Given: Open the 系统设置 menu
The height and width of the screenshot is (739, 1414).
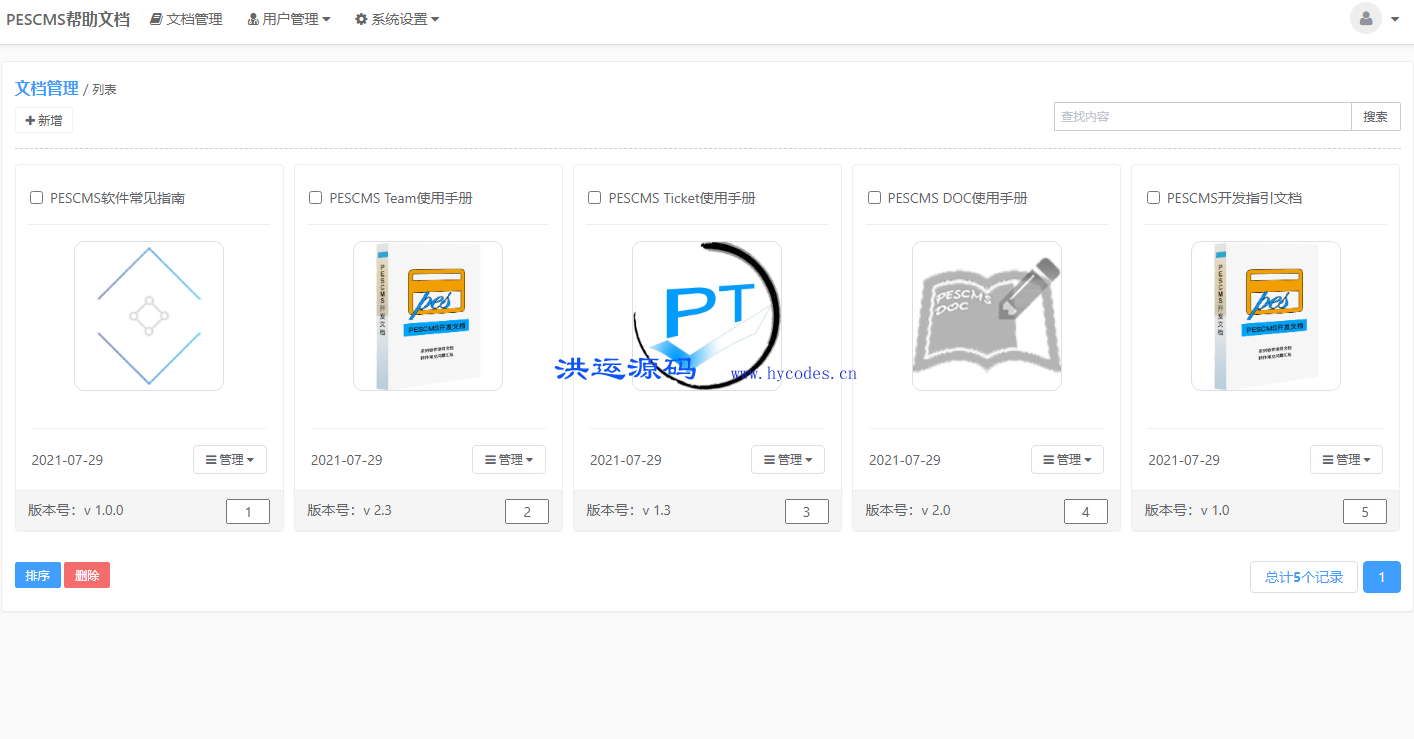Looking at the screenshot, I should tap(397, 19).
